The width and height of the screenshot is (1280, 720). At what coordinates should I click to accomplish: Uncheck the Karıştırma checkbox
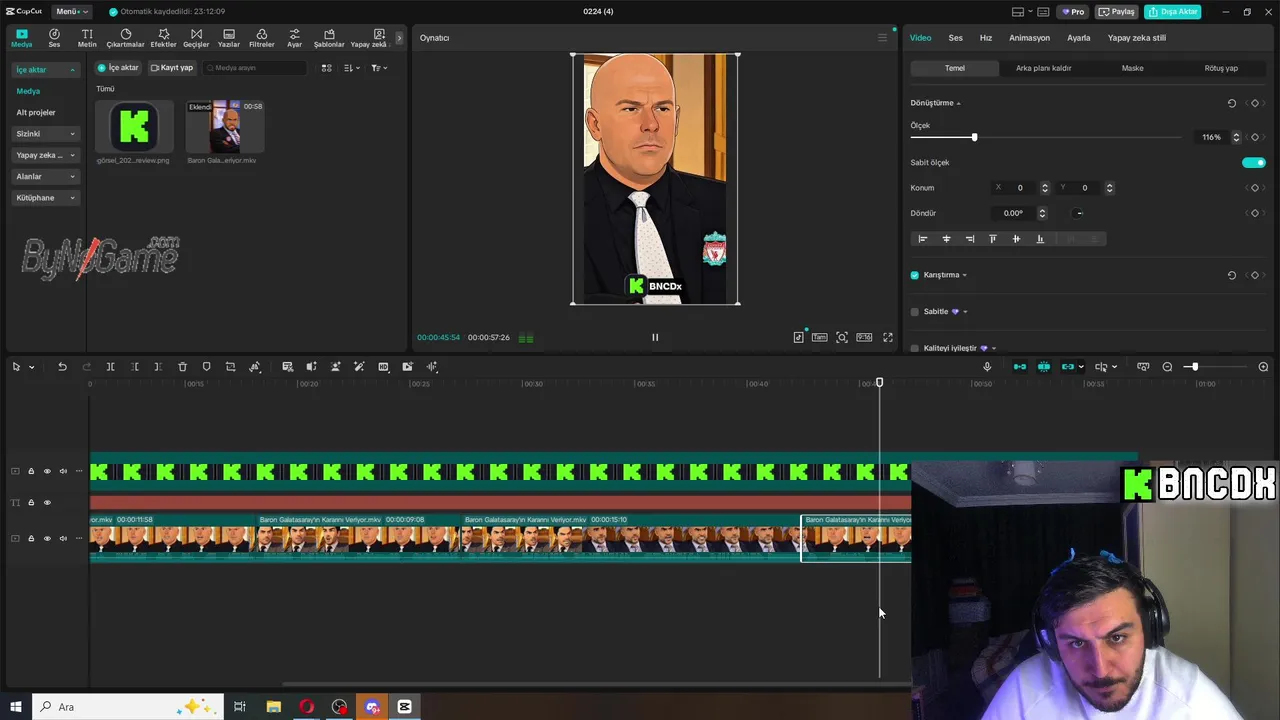[x=914, y=275]
